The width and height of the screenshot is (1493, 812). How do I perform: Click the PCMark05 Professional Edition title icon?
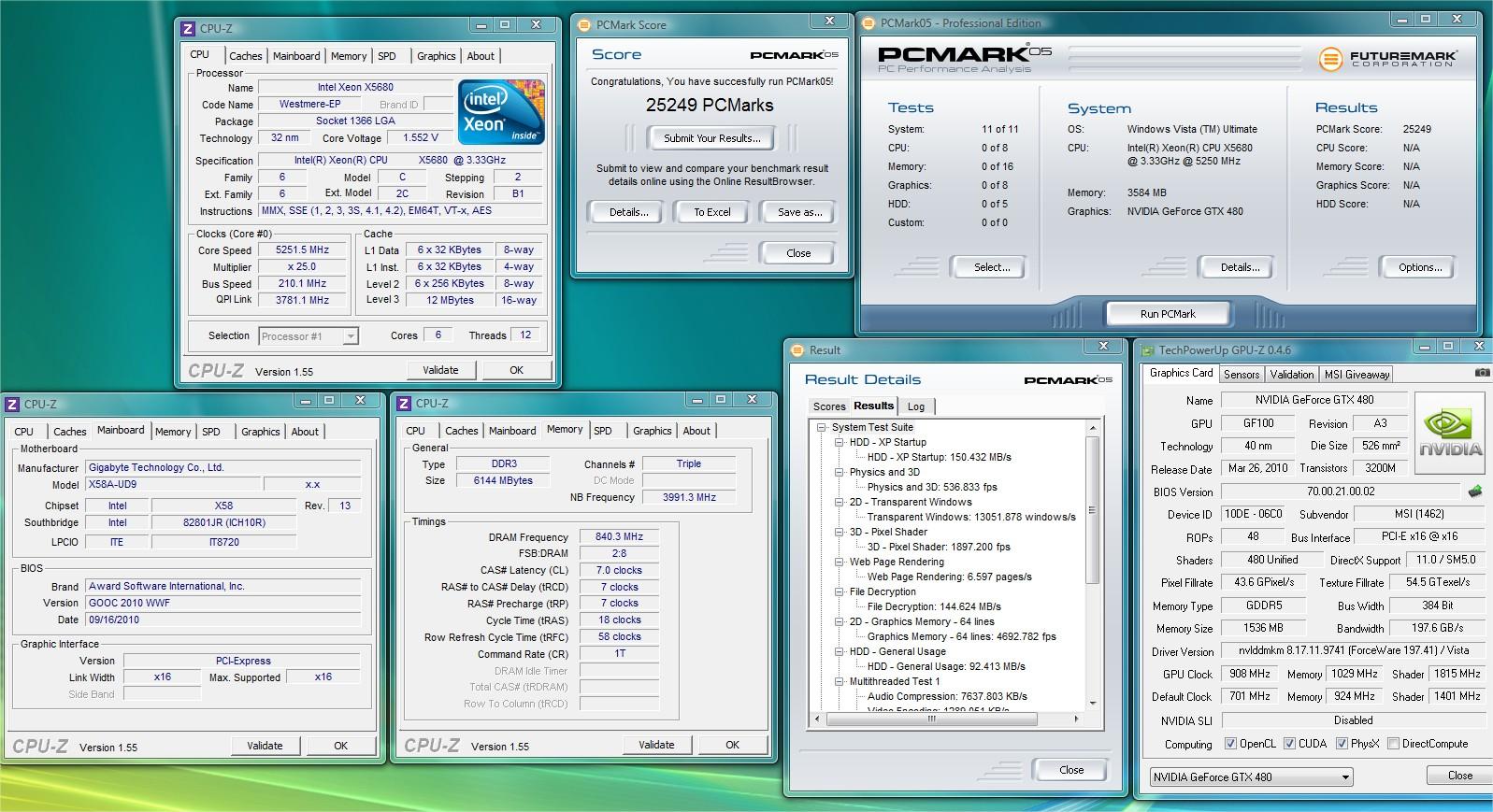[x=869, y=23]
